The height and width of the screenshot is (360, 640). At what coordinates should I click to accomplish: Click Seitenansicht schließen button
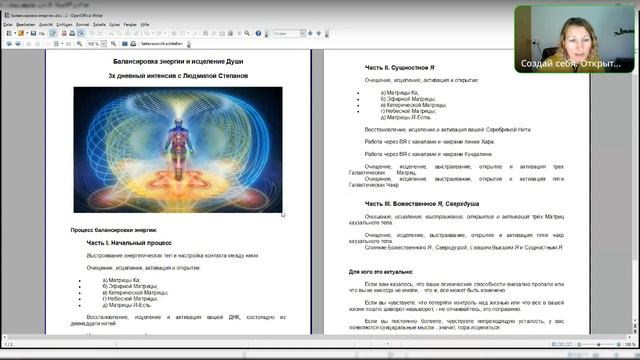tap(162, 44)
